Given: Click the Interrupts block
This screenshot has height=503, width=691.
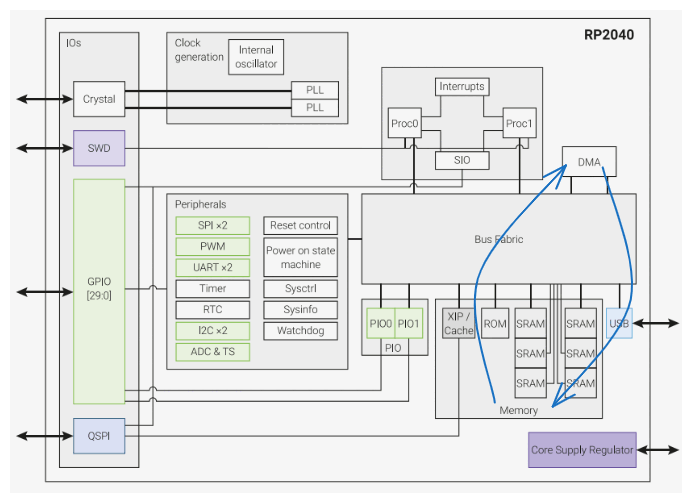Looking at the screenshot, I should [x=462, y=86].
